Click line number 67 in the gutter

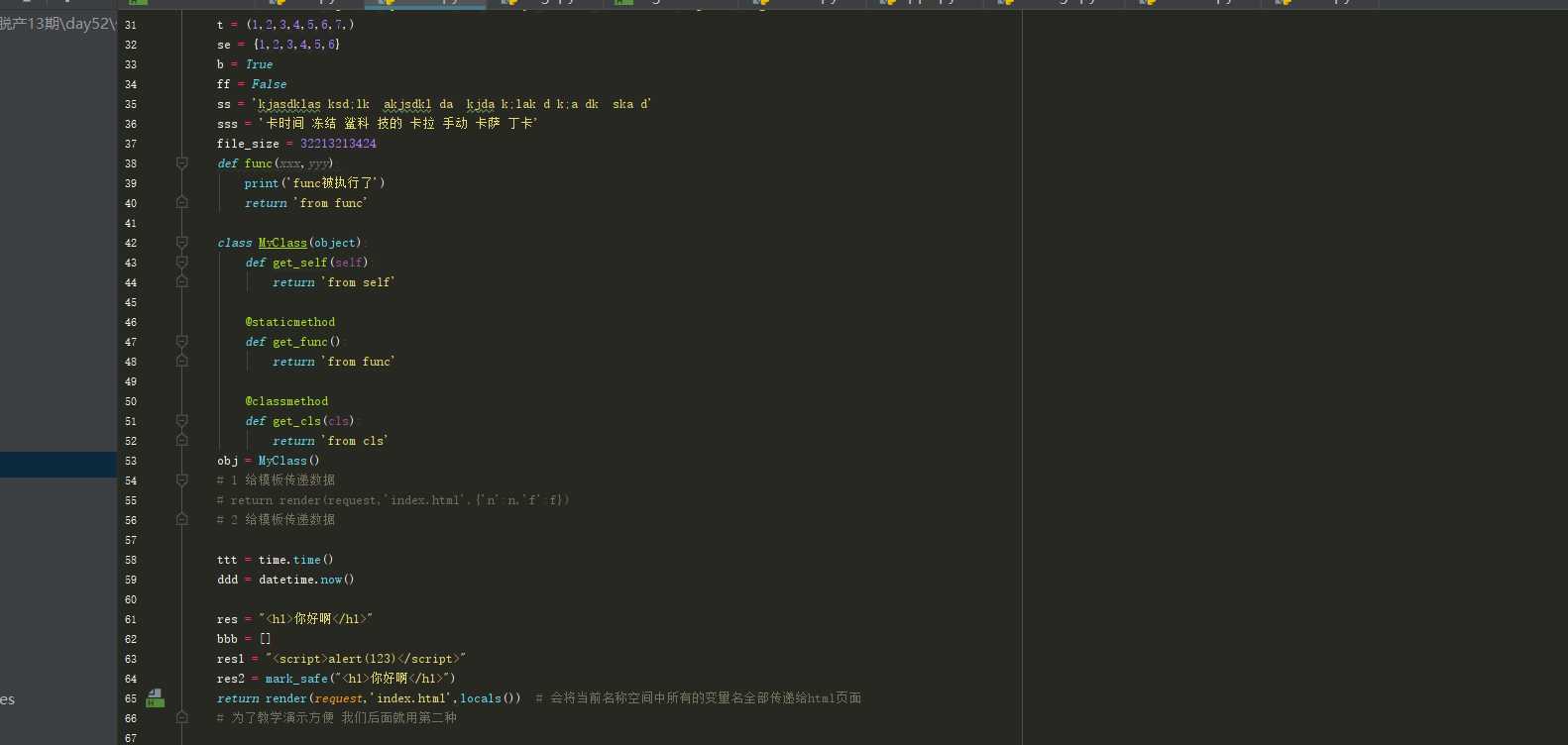[131, 738]
